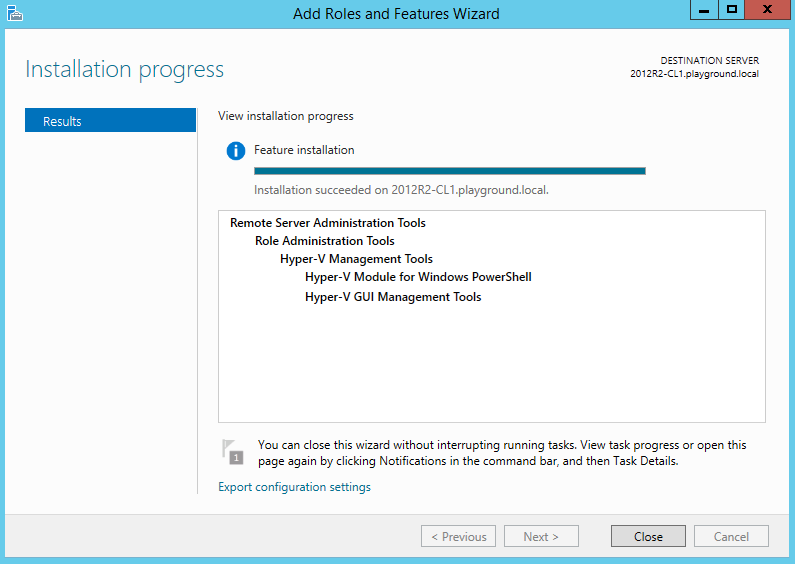
Task: Close the wizard with the X button
Action: pos(767,10)
